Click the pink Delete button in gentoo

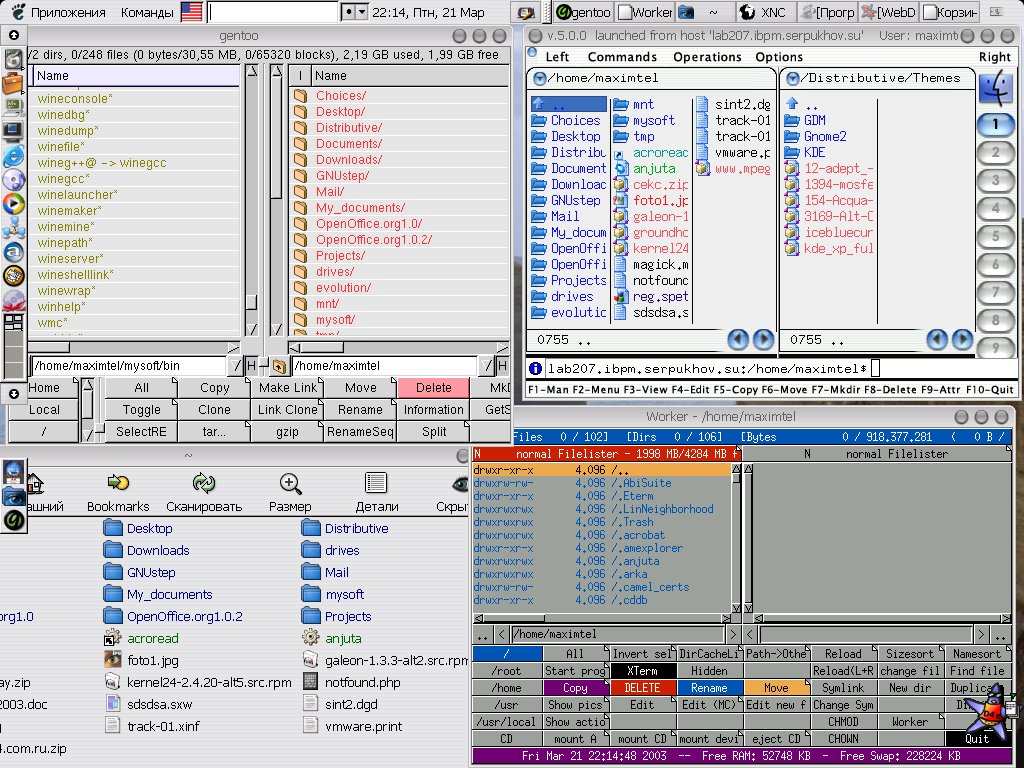(x=434, y=387)
